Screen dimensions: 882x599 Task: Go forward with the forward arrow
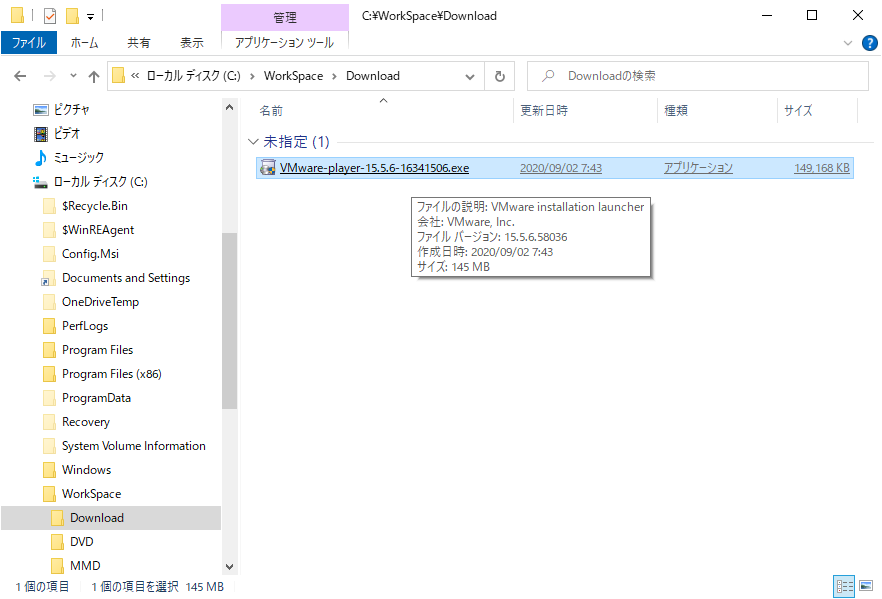click(x=50, y=76)
